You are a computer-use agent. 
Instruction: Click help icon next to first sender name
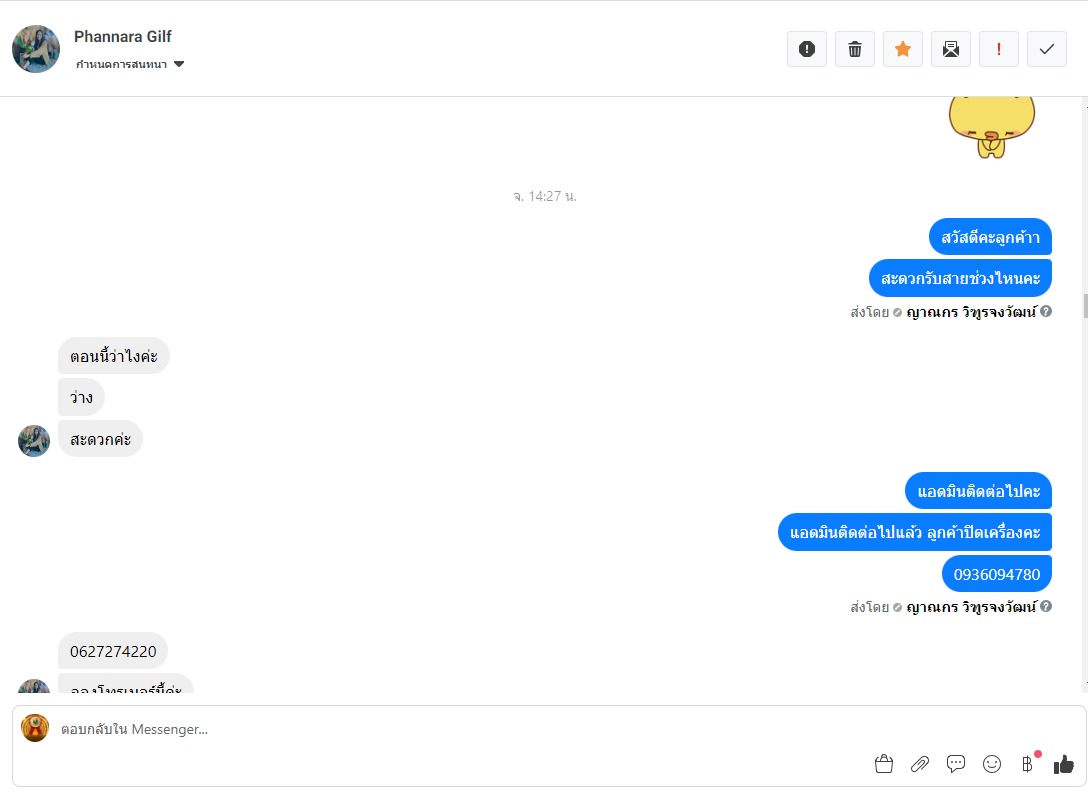pos(1046,312)
